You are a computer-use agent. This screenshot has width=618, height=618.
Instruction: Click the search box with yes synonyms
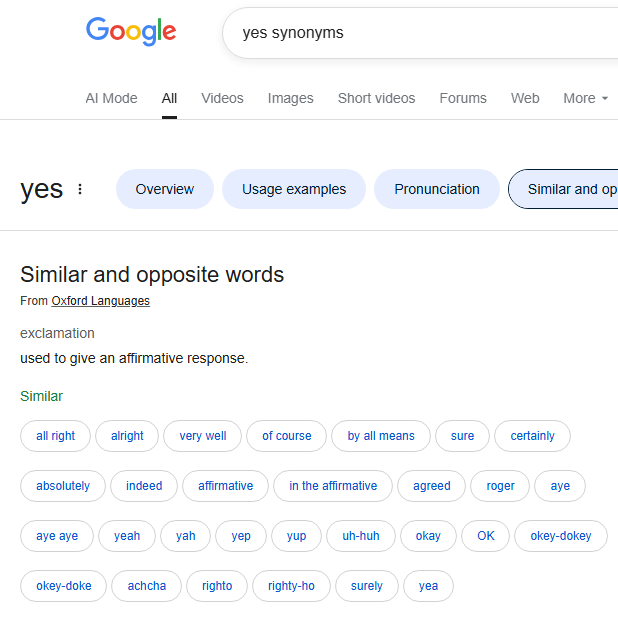(420, 33)
